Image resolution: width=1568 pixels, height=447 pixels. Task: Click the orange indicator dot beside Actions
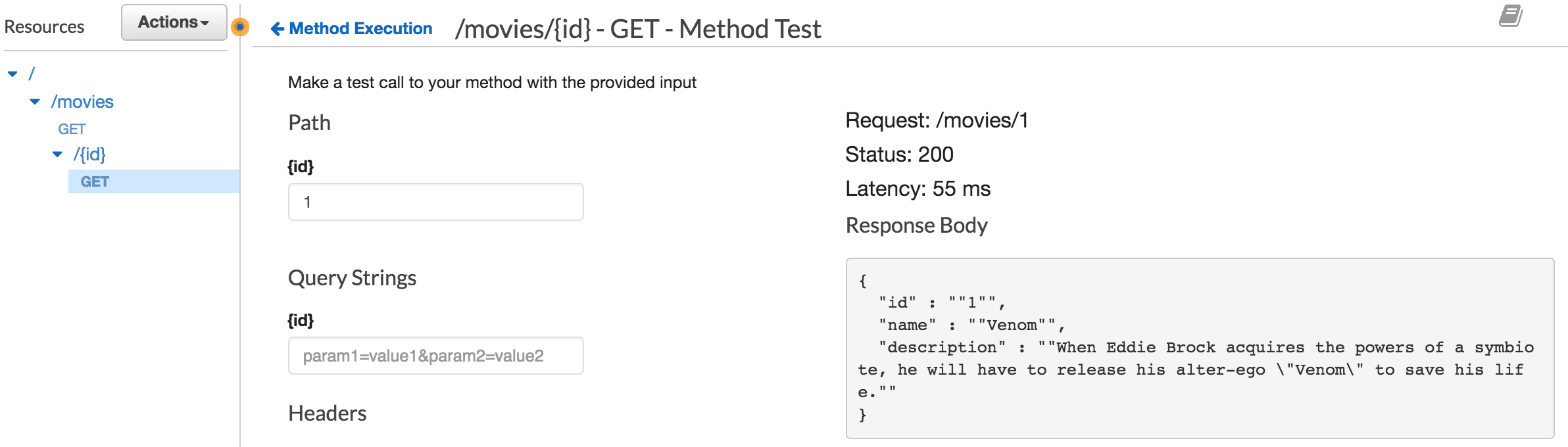point(241,28)
